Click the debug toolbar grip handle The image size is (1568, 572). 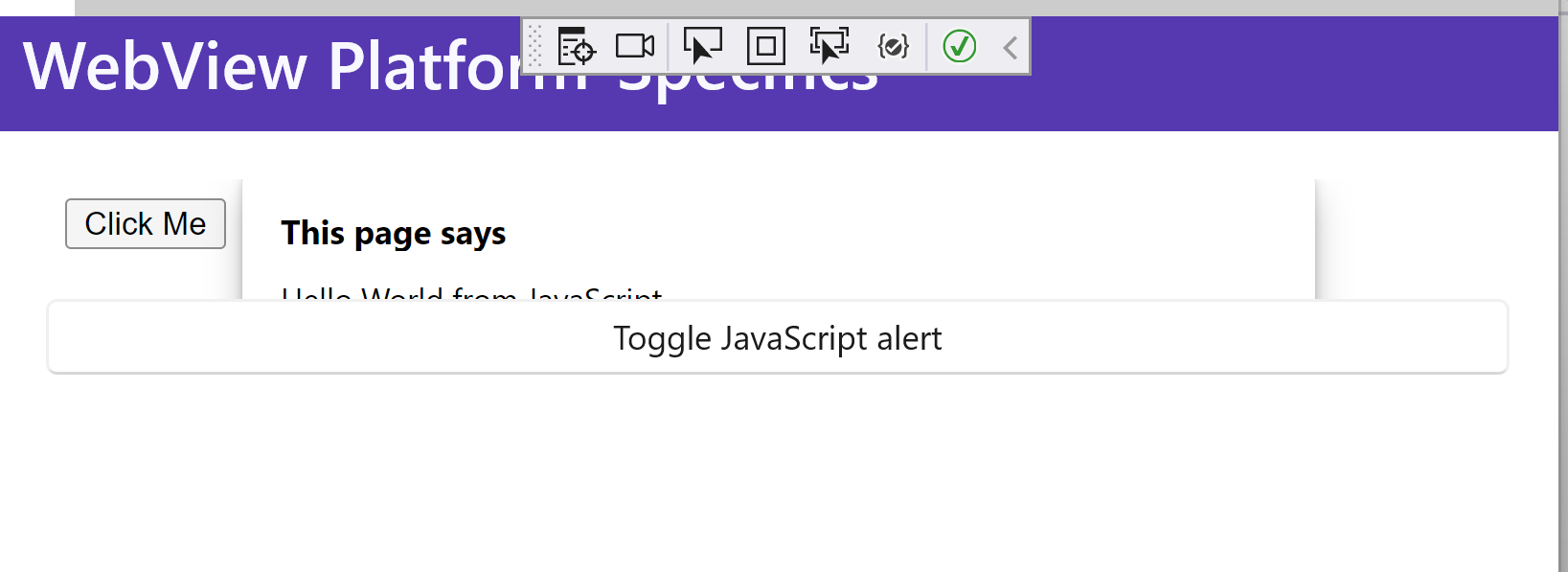[x=534, y=45]
